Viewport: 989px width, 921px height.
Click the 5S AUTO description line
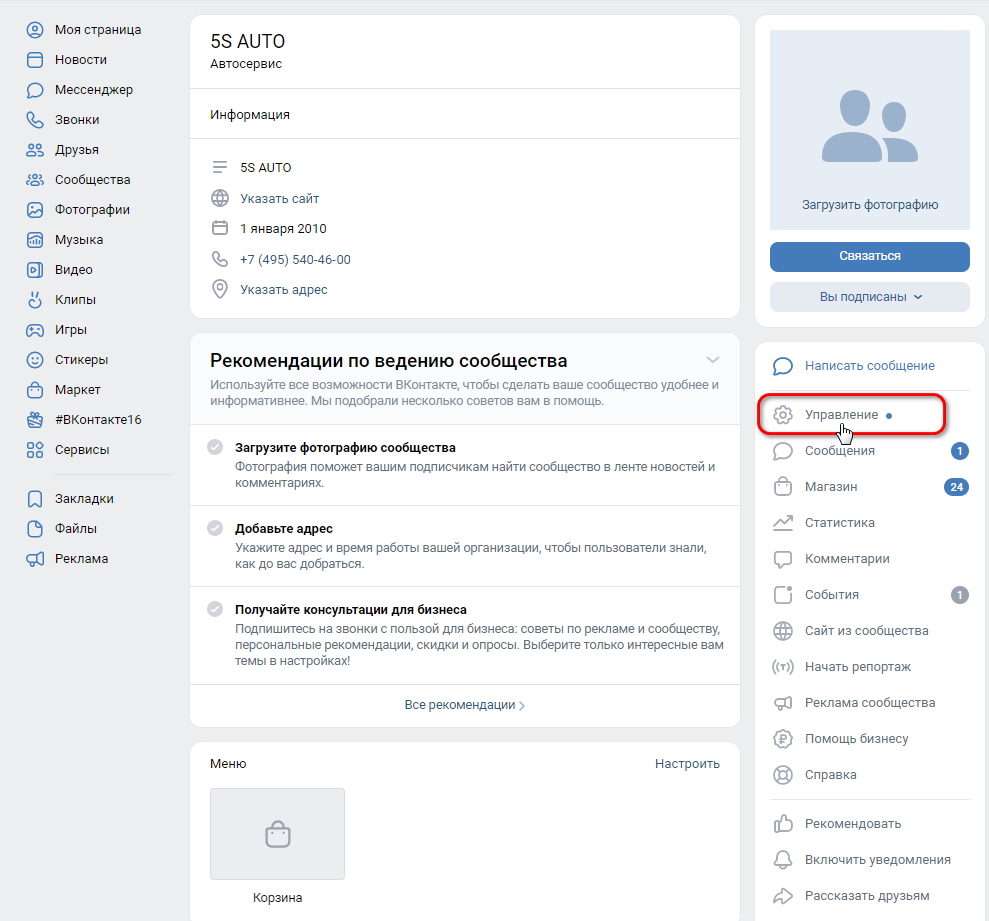[x=266, y=168]
